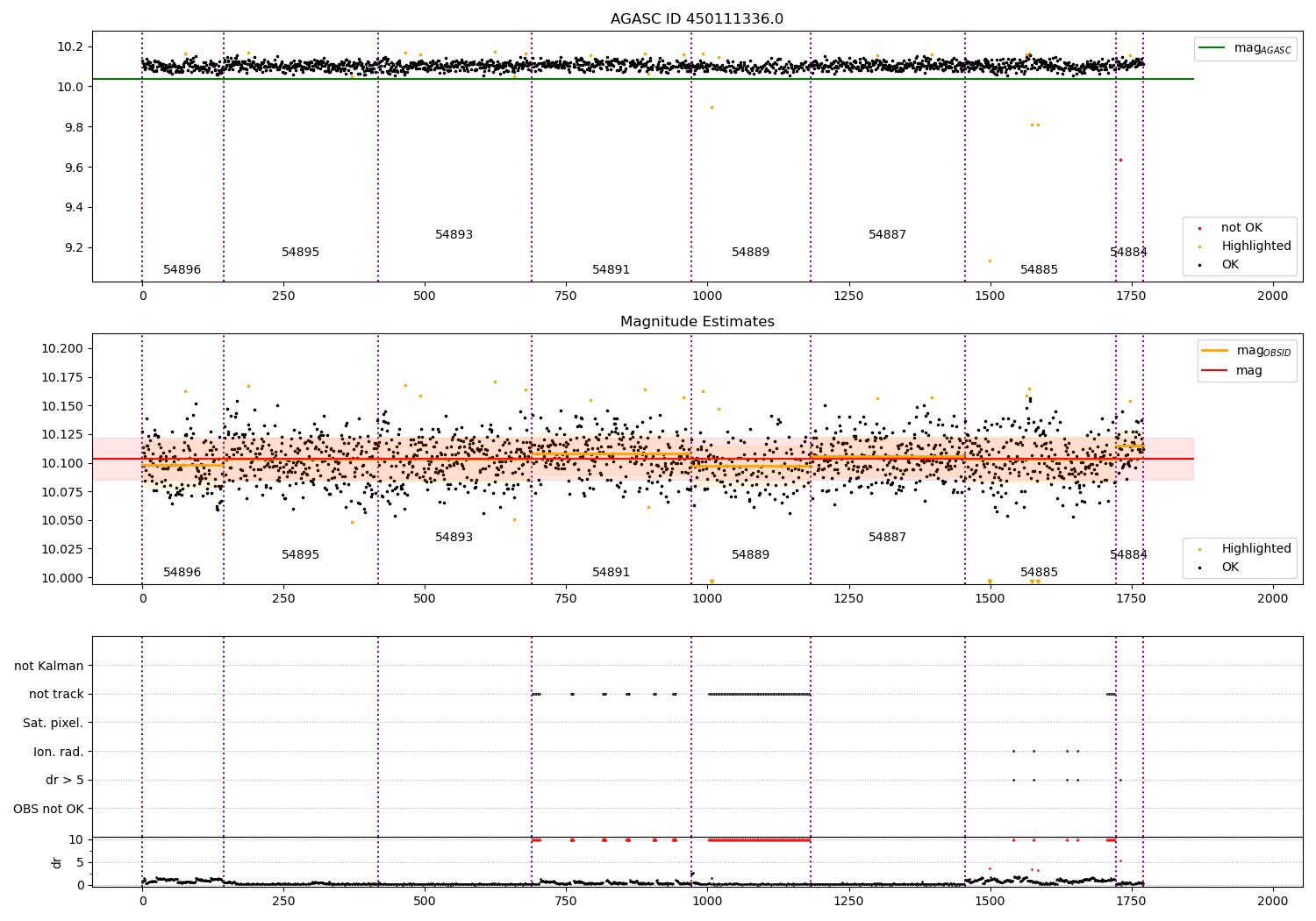1316x921 pixels.
Task: Click OBSID label 54893 in the top panel
Action: 454,235
